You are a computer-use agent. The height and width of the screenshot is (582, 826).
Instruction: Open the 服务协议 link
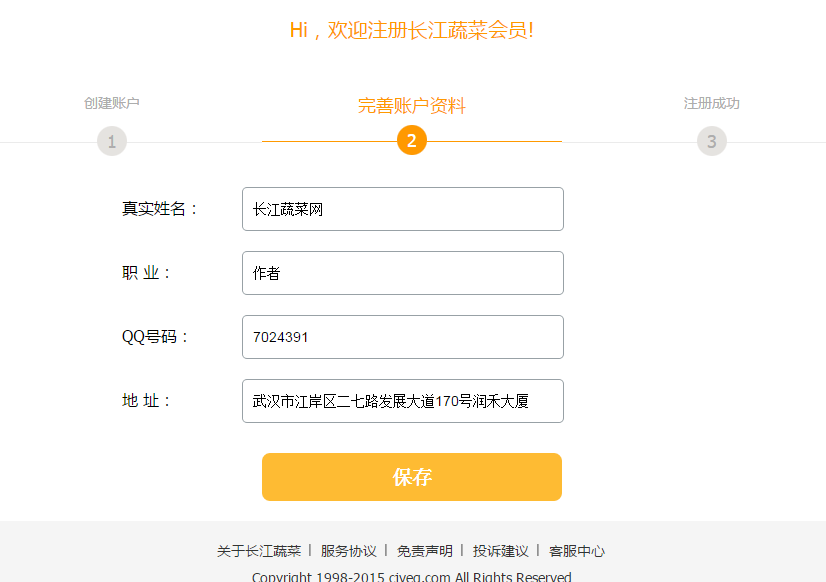[x=349, y=551]
